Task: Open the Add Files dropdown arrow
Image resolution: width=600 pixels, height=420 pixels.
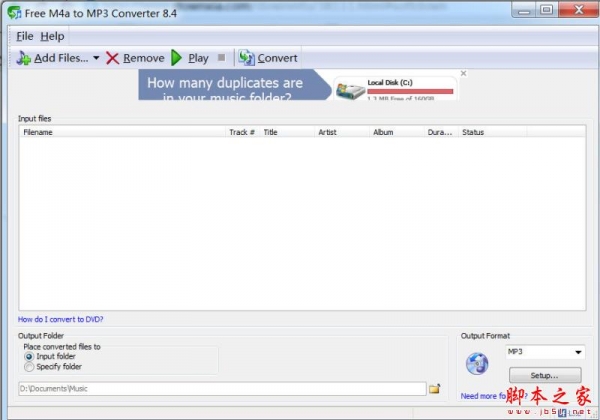Action: click(96, 58)
